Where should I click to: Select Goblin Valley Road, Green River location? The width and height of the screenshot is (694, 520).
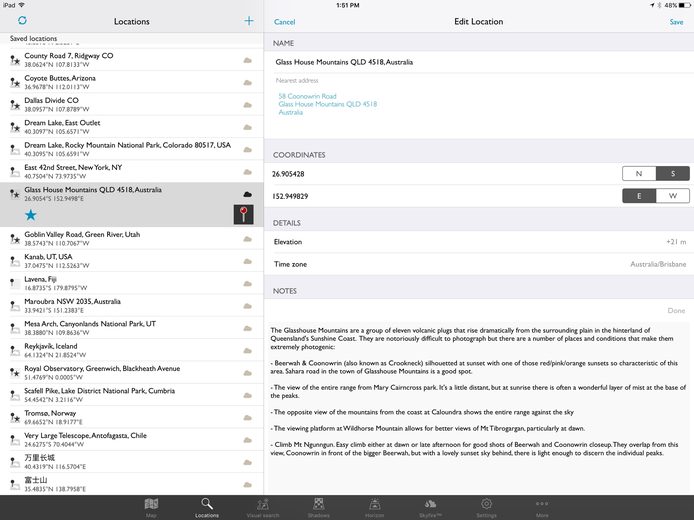(x=131, y=239)
